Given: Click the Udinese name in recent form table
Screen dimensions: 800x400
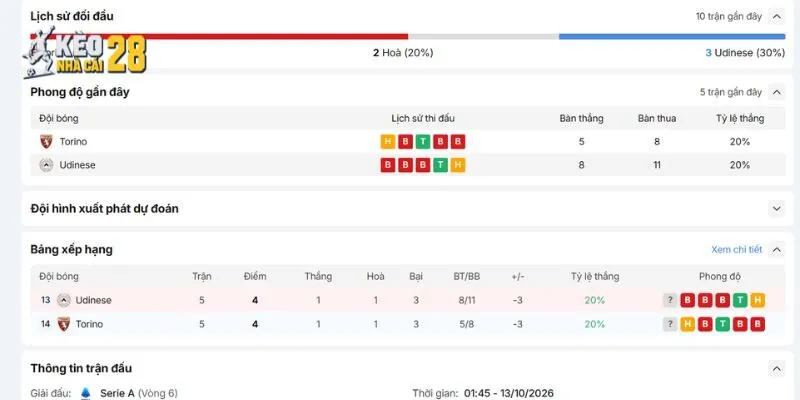Looking at the screenshot, I should 78,165.
